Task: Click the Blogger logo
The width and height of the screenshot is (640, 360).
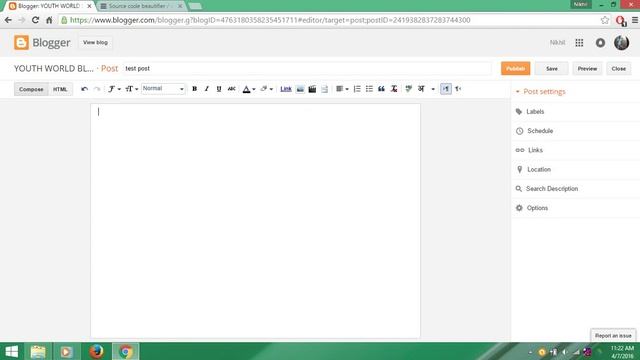Action: pos(42,42)
